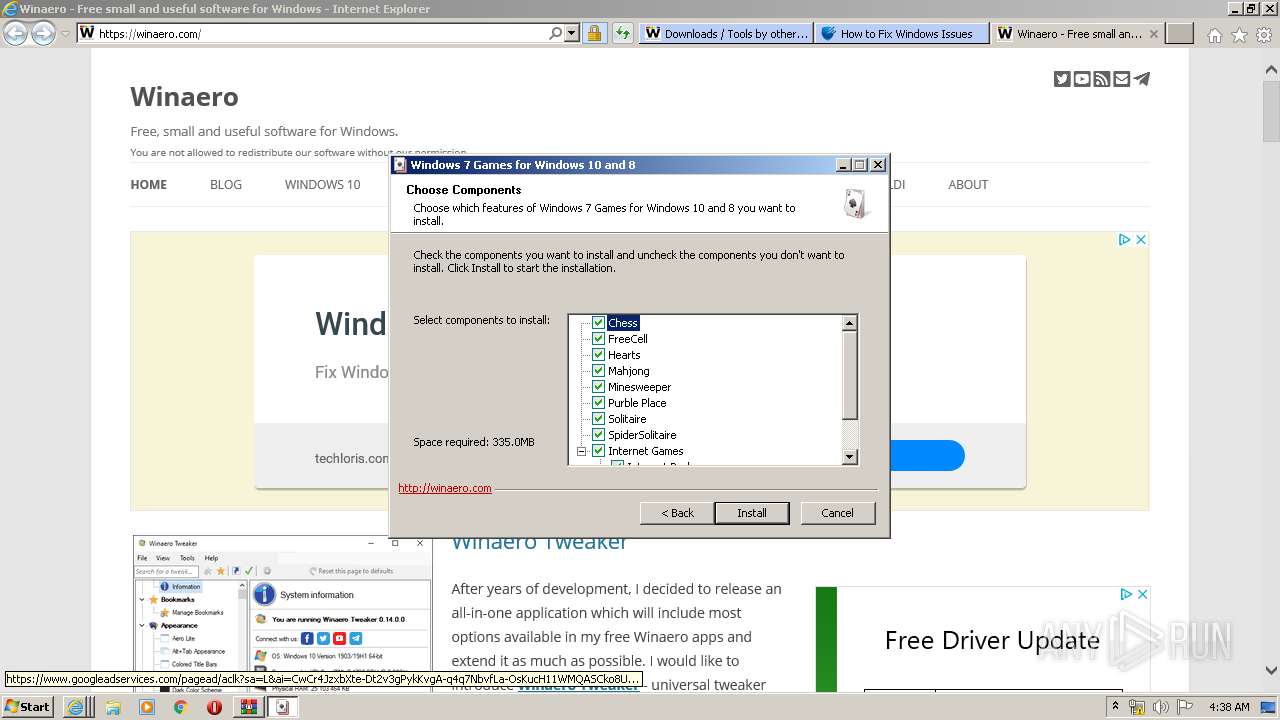Open the Telegram paper-plane icon
The image size is (1280, 720).
click(1142, 79)
